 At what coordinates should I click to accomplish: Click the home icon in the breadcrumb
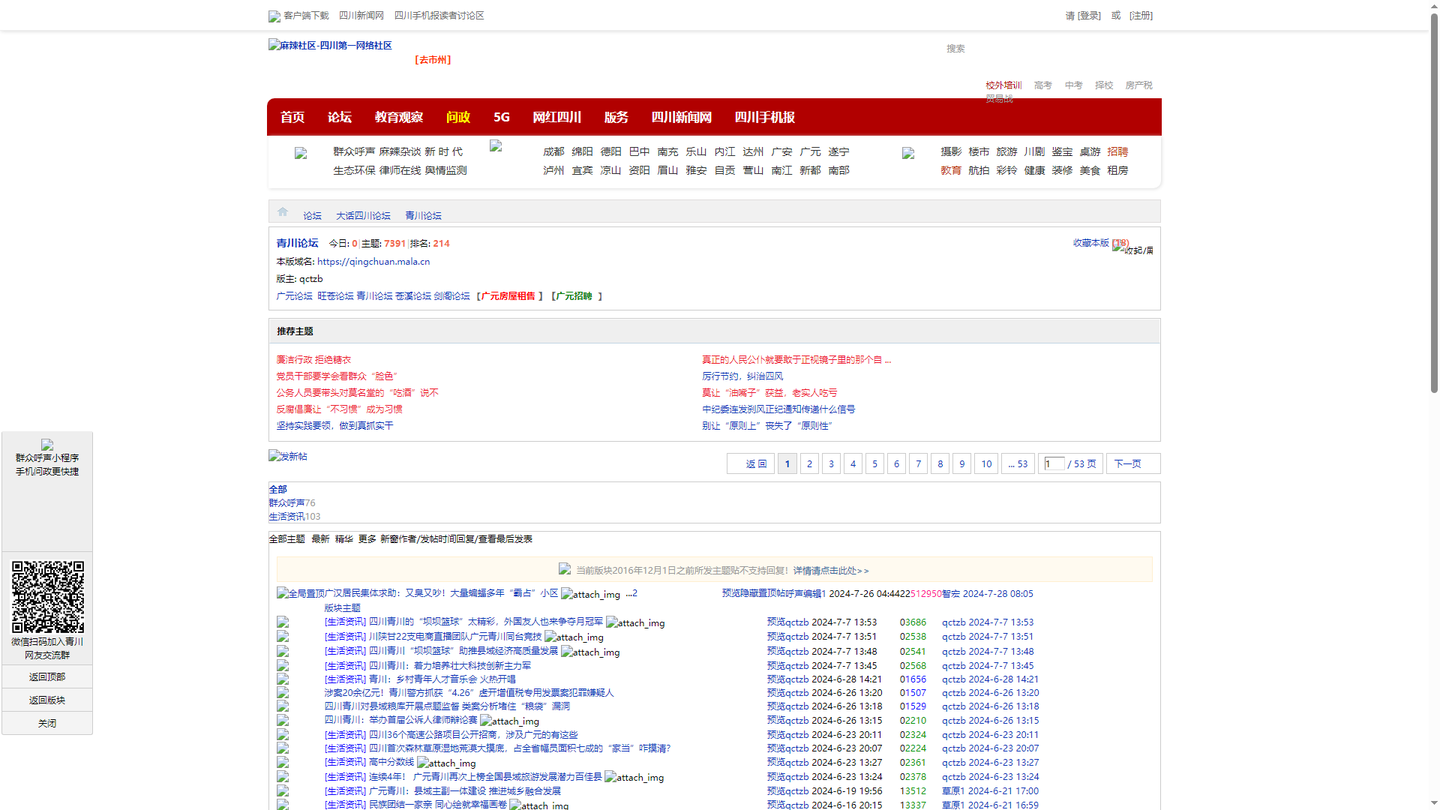point(283,212)
